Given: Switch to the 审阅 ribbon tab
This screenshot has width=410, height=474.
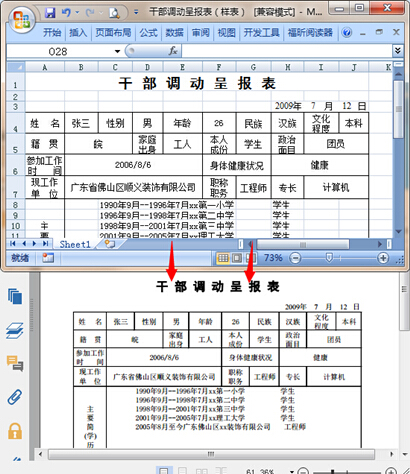Looking at the screenshot, I should 200,33.
